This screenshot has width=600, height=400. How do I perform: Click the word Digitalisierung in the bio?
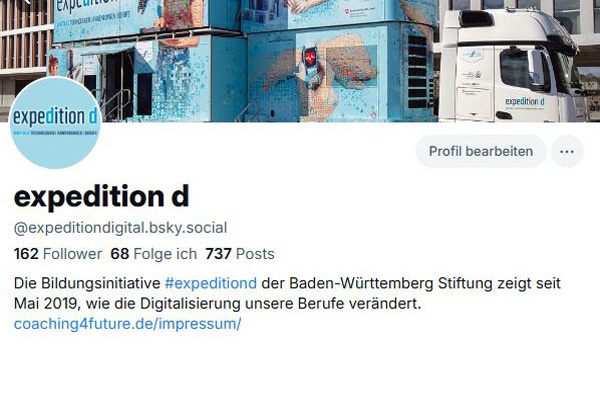coord(190,304)
